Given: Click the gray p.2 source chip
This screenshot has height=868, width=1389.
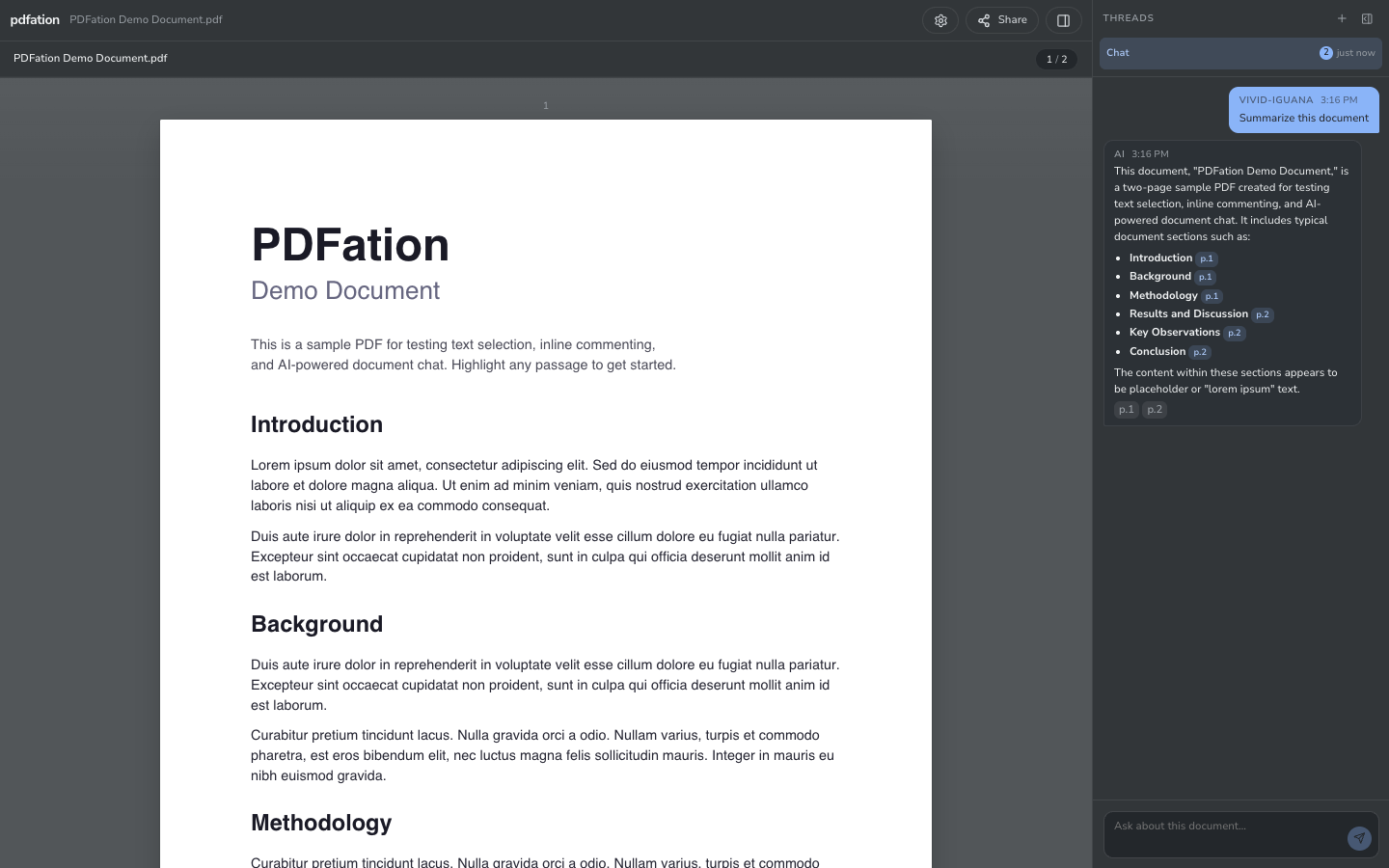Looking at the screenshot, I should tap(1155, 410).
